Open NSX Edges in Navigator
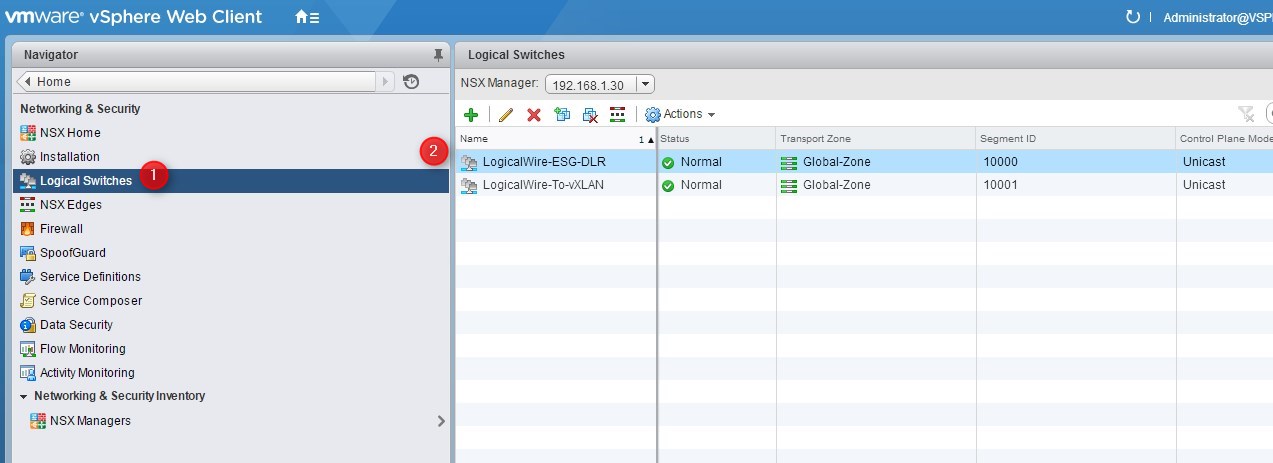Viewport: 1273px width, 463px height. coord(70,205)
